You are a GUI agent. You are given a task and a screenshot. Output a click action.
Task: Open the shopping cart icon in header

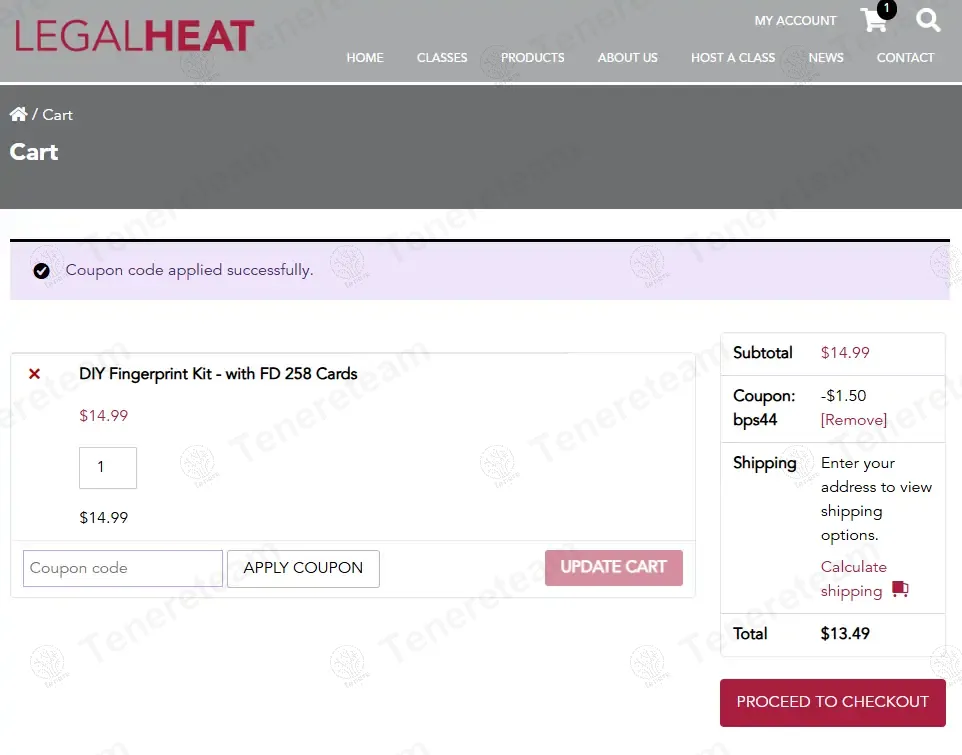tap(873, 20)
